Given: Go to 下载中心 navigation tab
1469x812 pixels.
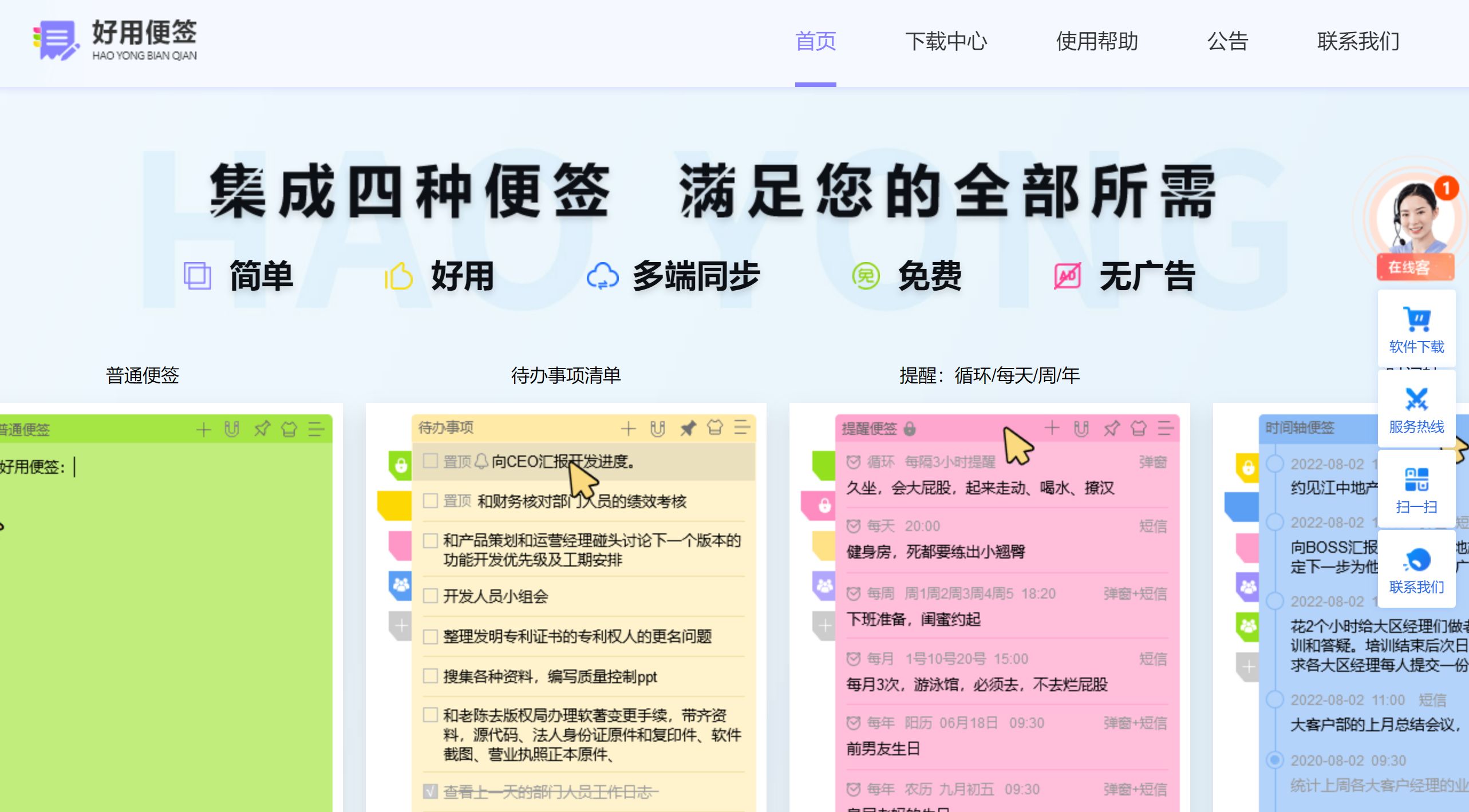Looking at the screenshot, I should coord(946,41).
